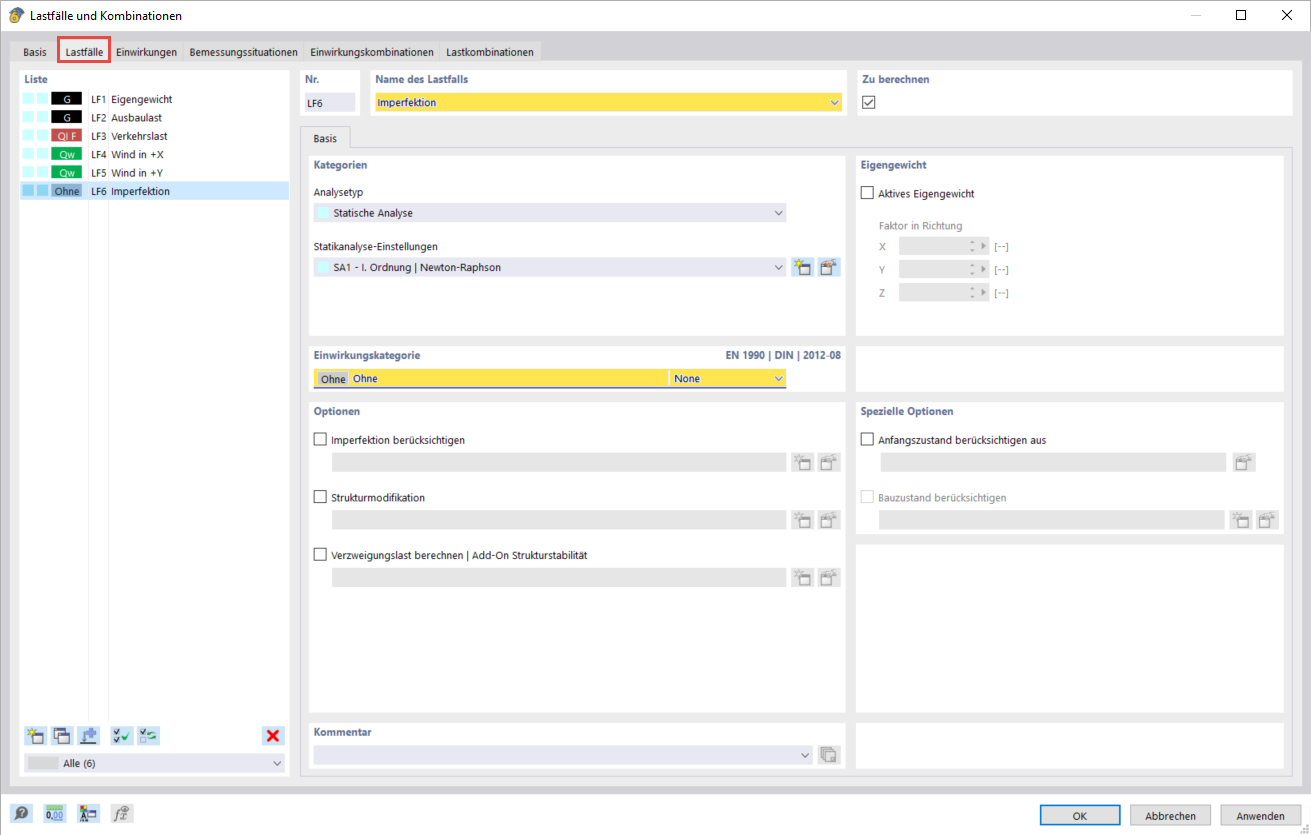This screenshot has width=1311, height=835.
Task: Enable Aktives Eigengewicht checkbox
Action: 867,193
